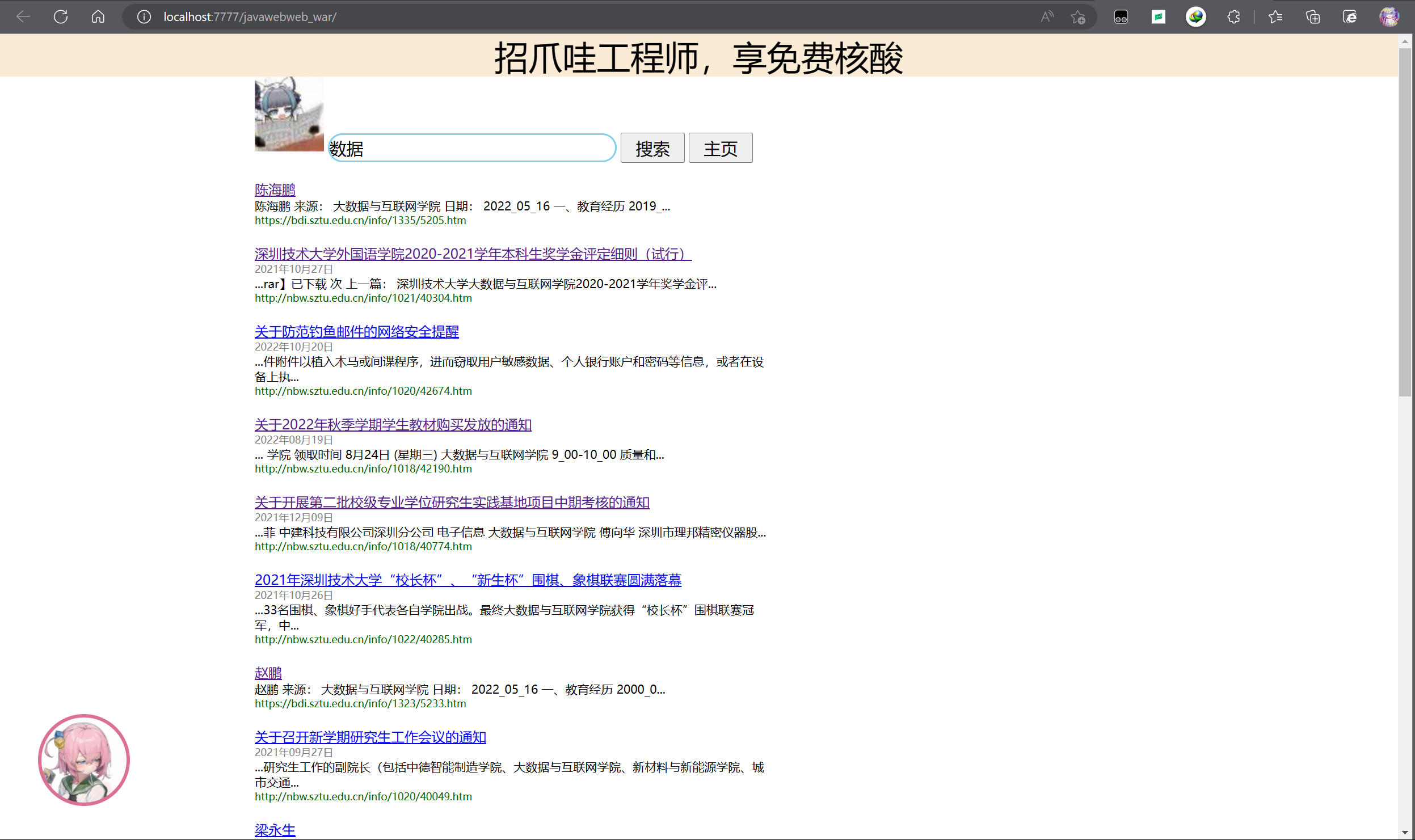Reload the page with refresh icon
The width and height of the screenshot is (1415, 840).
[x=61, y=17]
